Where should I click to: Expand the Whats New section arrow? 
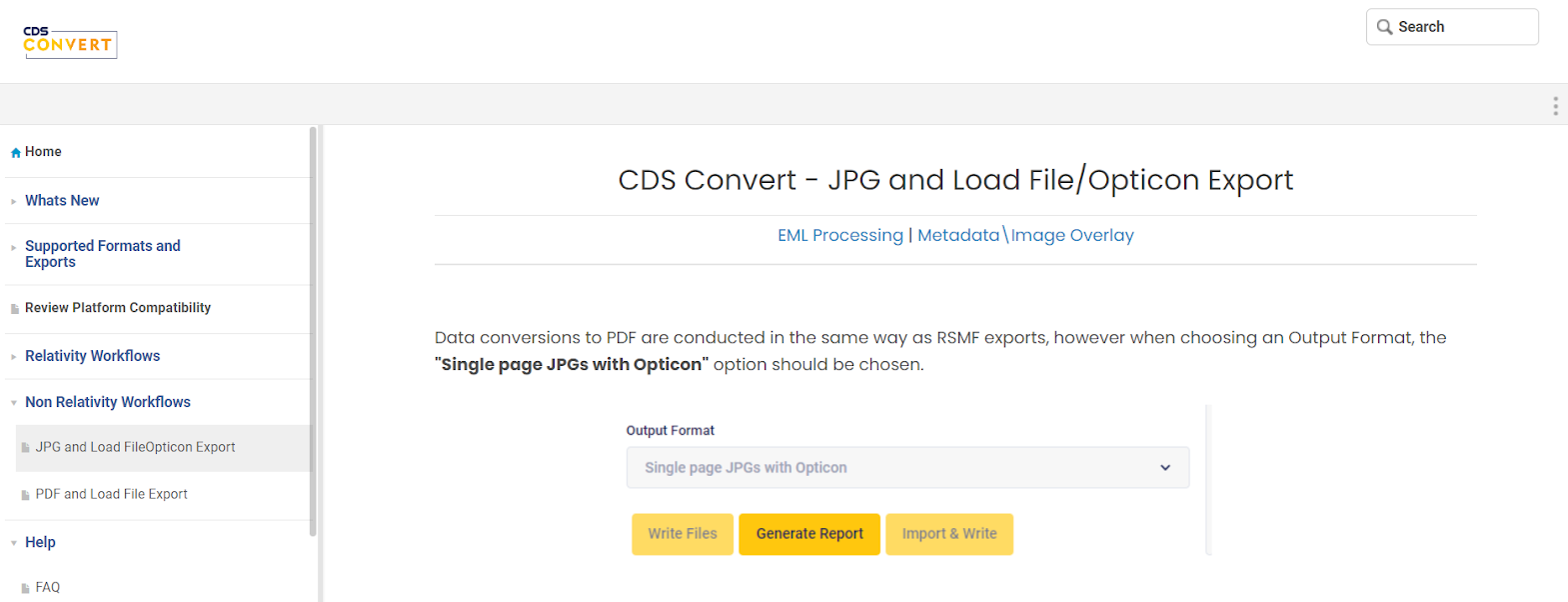14,202
